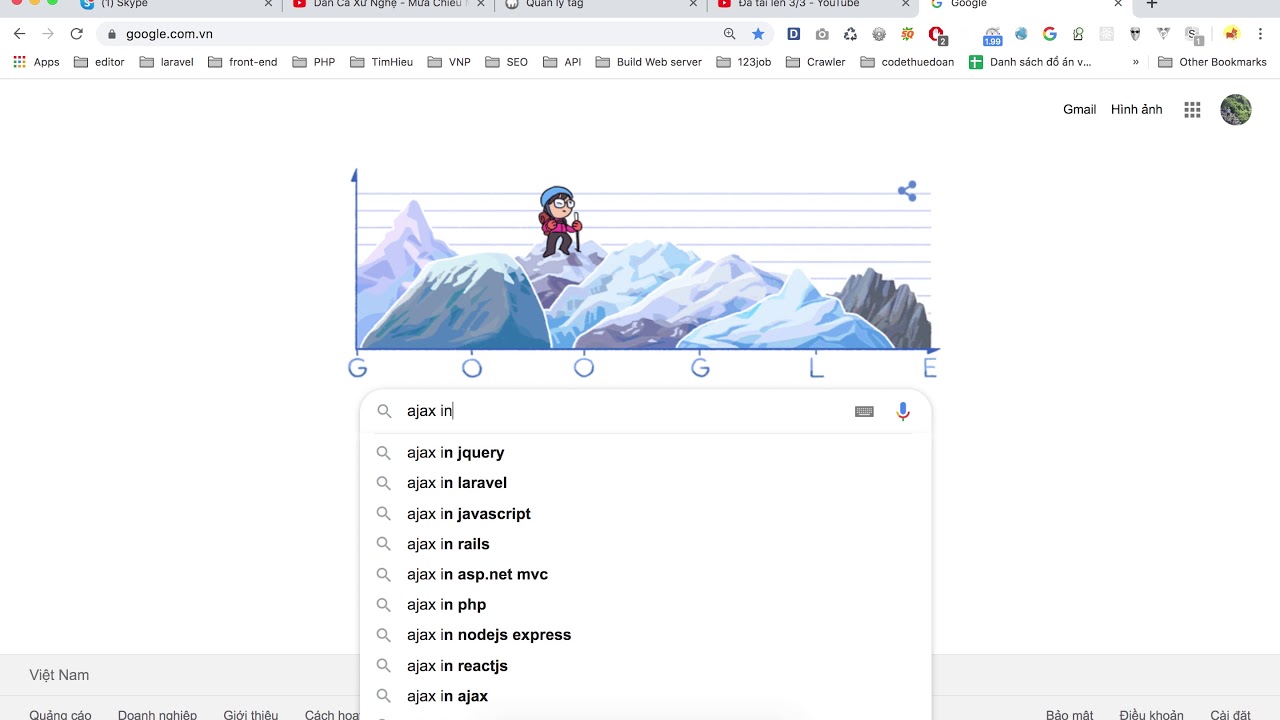1280x720 pixels.
Task: Share the Google doodle
Action: click(x=907, y=191)
